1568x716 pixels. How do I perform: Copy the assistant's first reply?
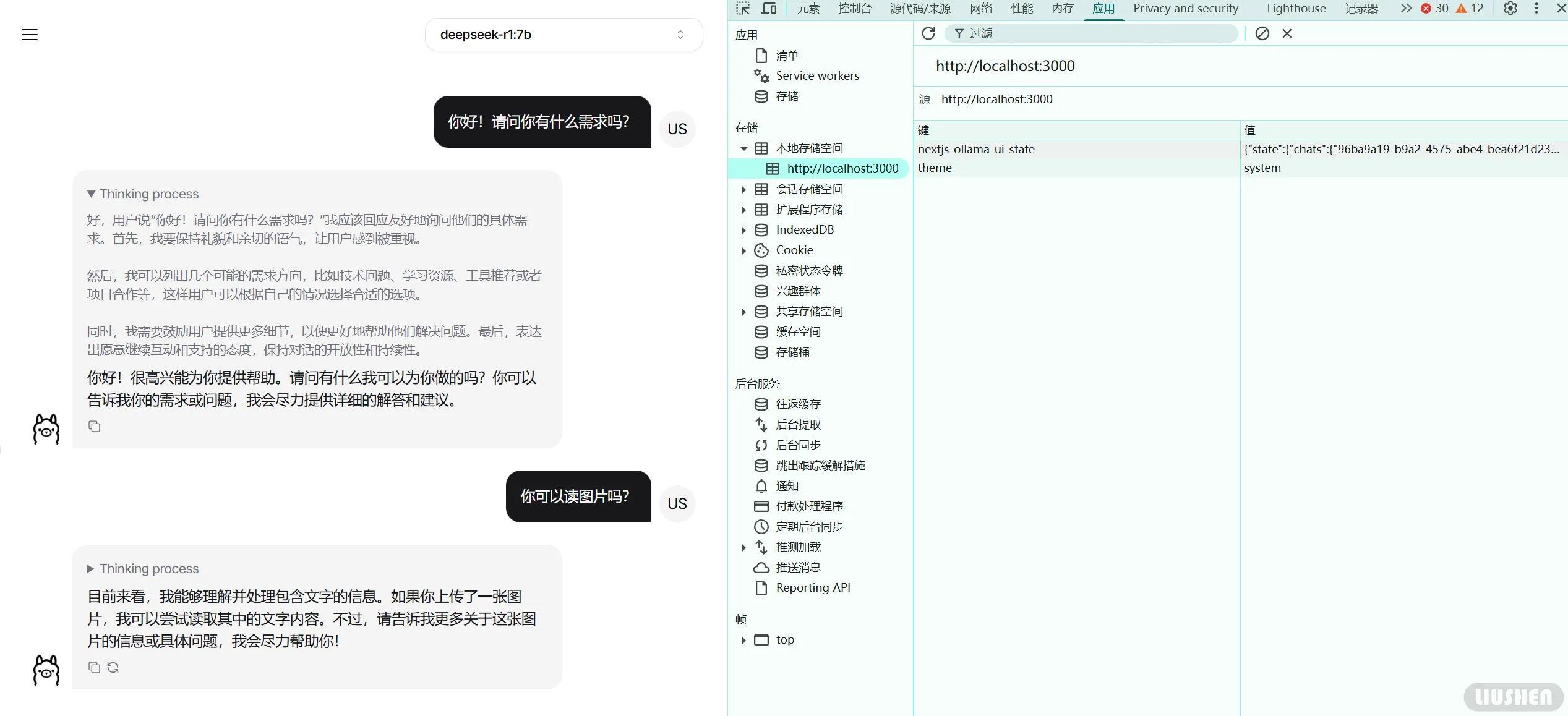pos(94,426)
